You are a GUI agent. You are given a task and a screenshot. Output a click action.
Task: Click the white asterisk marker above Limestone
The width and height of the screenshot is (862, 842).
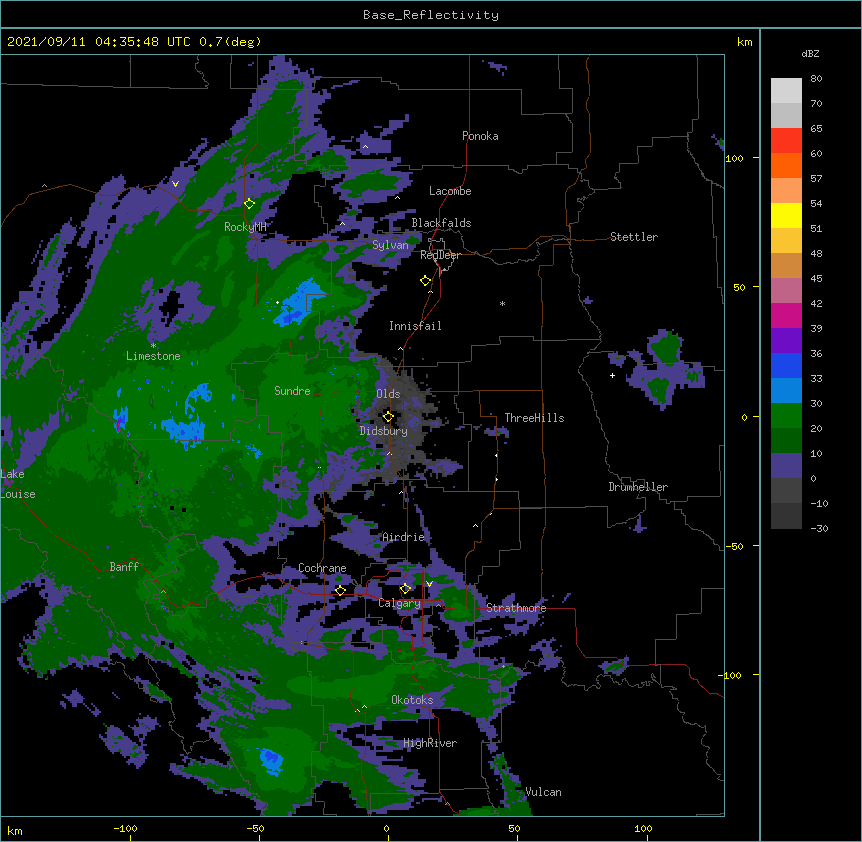153,346
